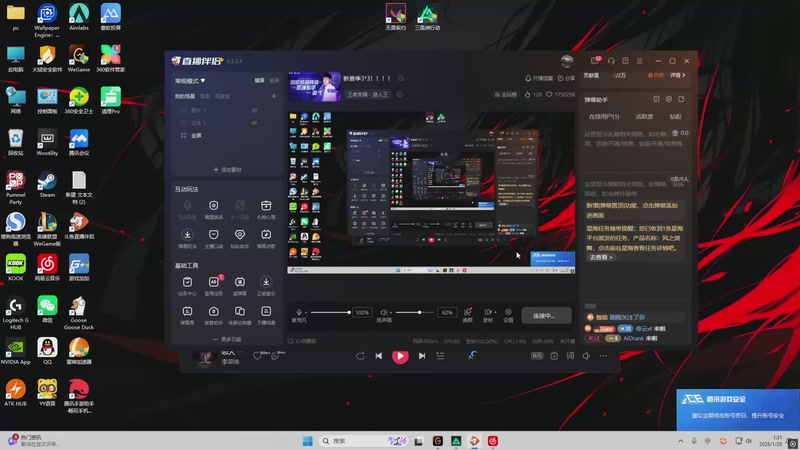The width and height of the screenshot is (800, 450).
Task: Click 添加素材 add source button
Action: tap(227, 169)
